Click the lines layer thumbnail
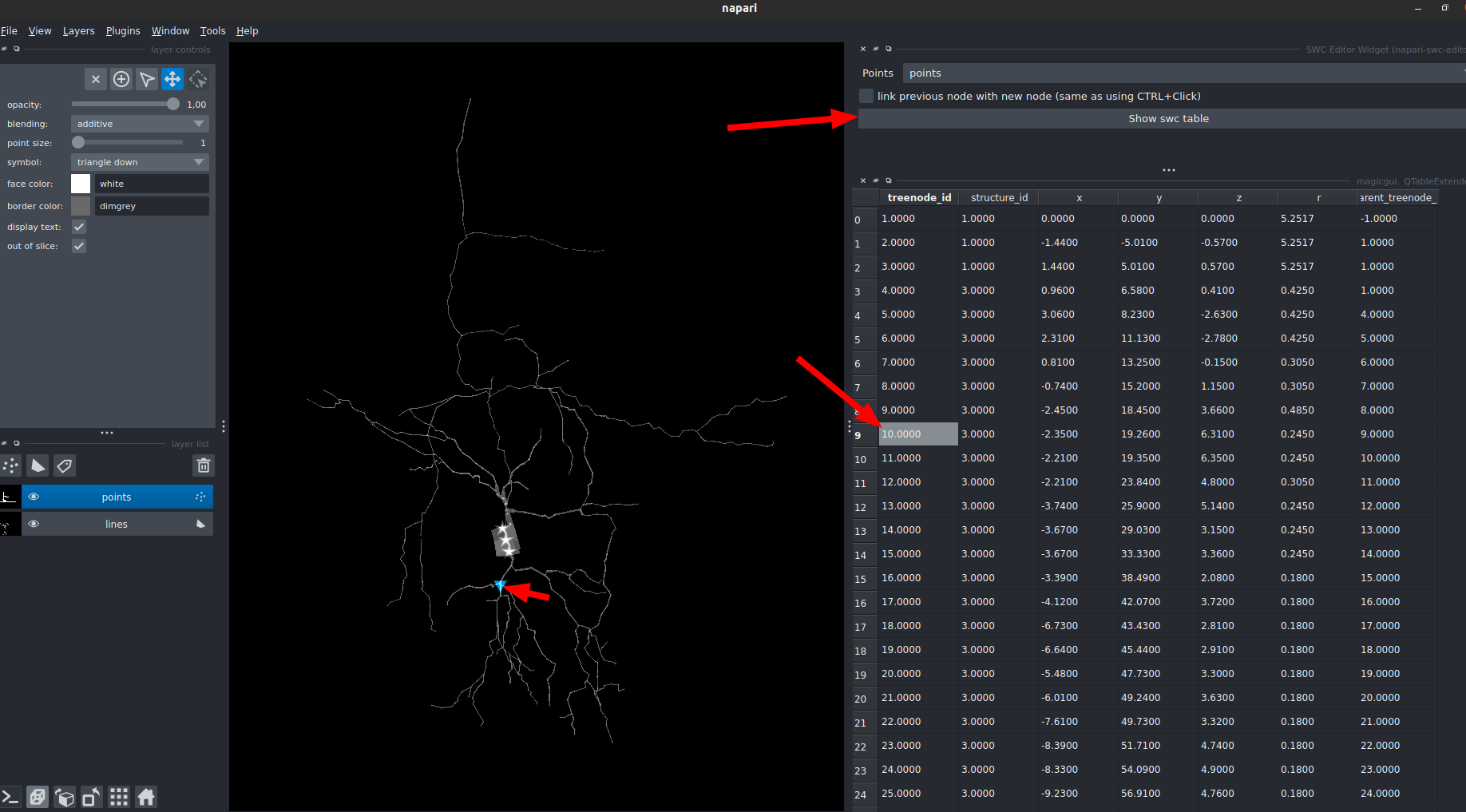This screenshot has height=812, width=1466. 10,524
